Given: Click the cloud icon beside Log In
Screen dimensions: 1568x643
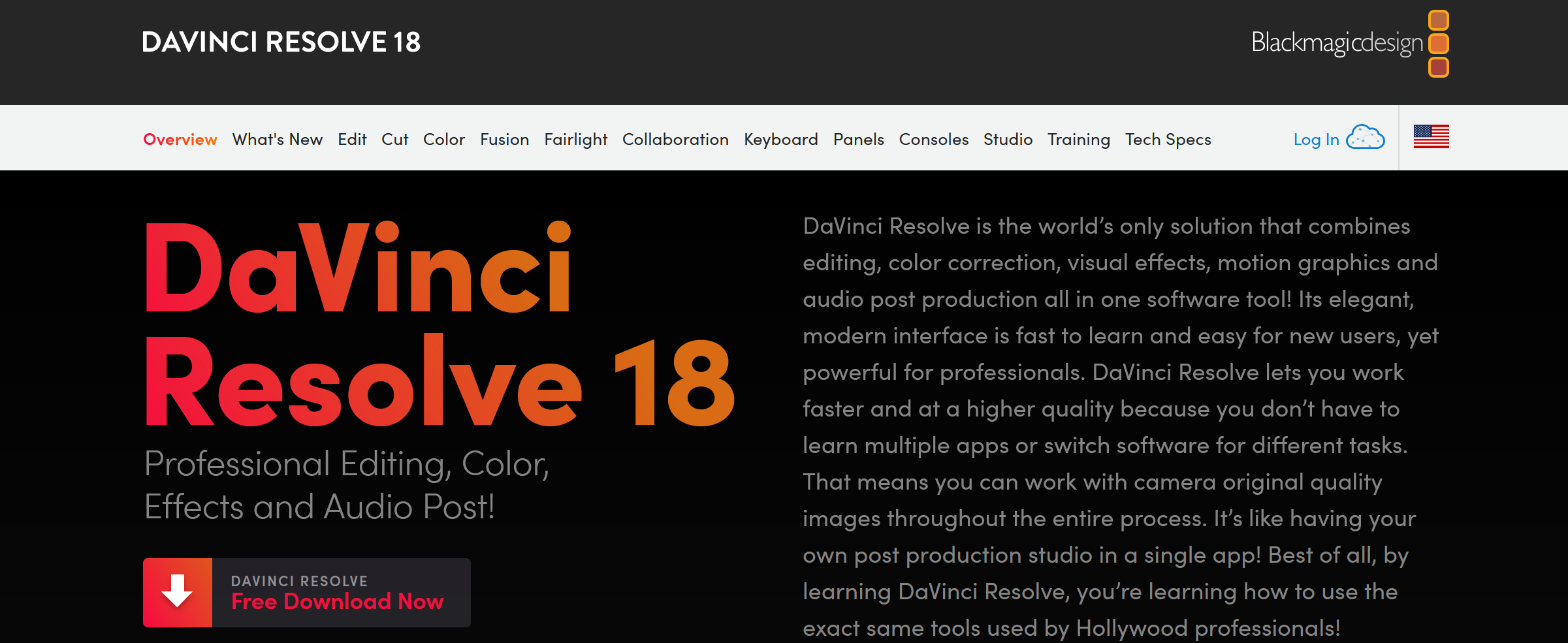Looking at the screenshot, I should (x=1366, y=138).
